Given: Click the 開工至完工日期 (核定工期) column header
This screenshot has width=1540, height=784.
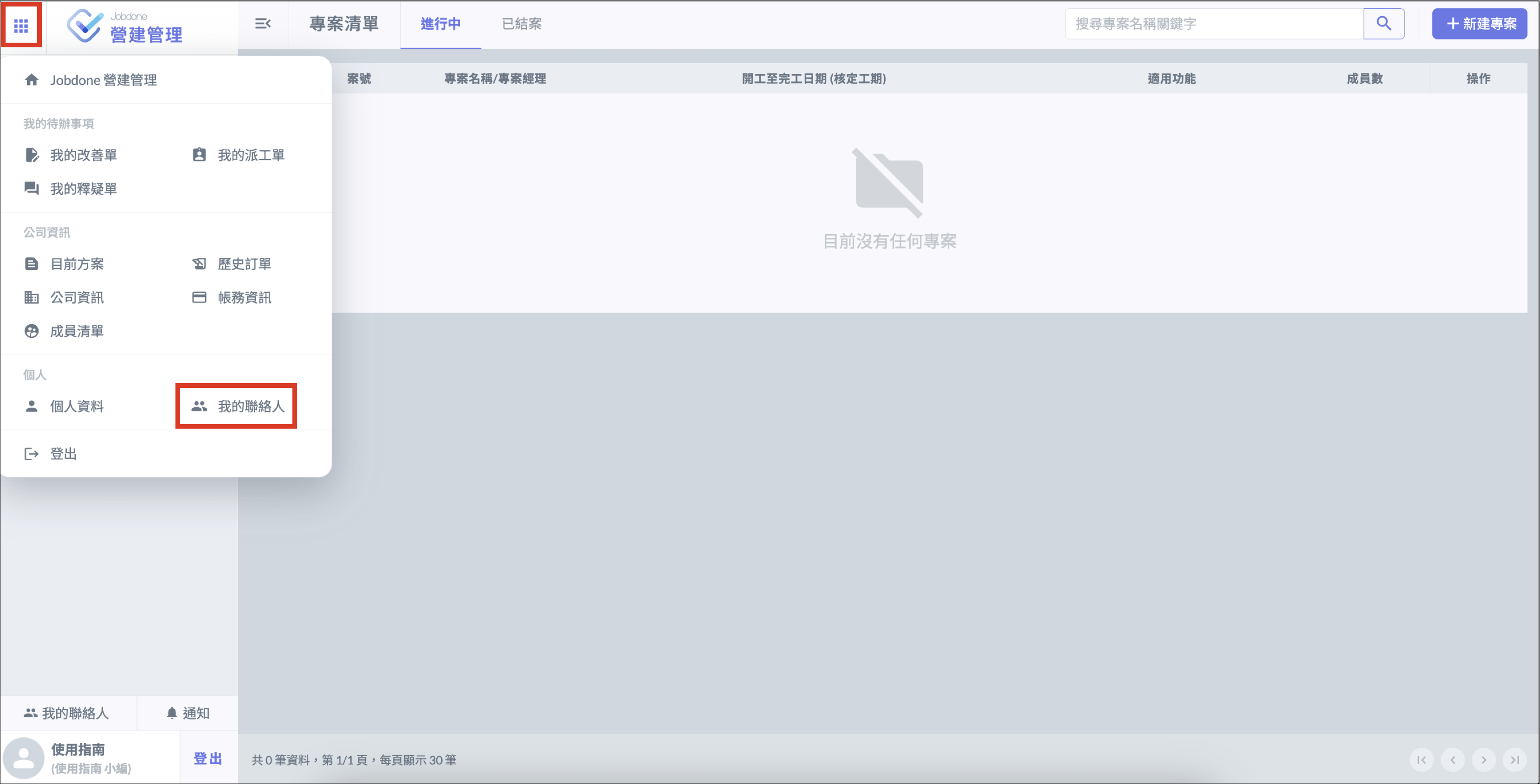Looking at the screenshot, I should click(814, 79).
